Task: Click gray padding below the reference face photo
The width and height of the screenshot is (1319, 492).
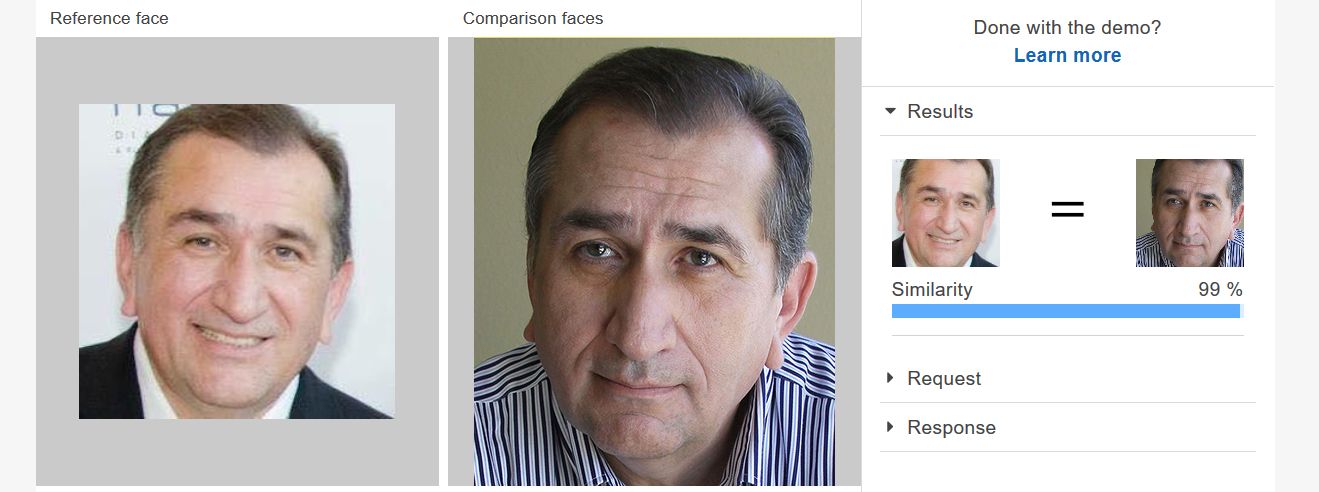Action: pyautogui.click(x=237, y=452)
